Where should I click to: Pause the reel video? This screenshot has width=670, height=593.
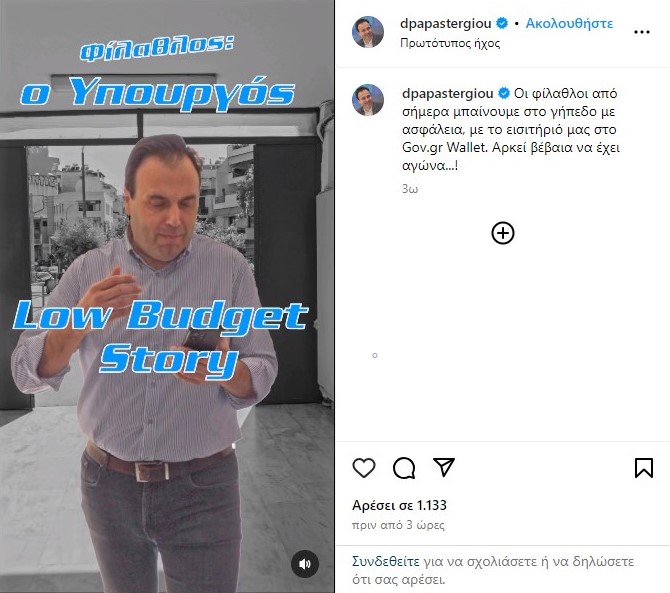pos(167,296)
